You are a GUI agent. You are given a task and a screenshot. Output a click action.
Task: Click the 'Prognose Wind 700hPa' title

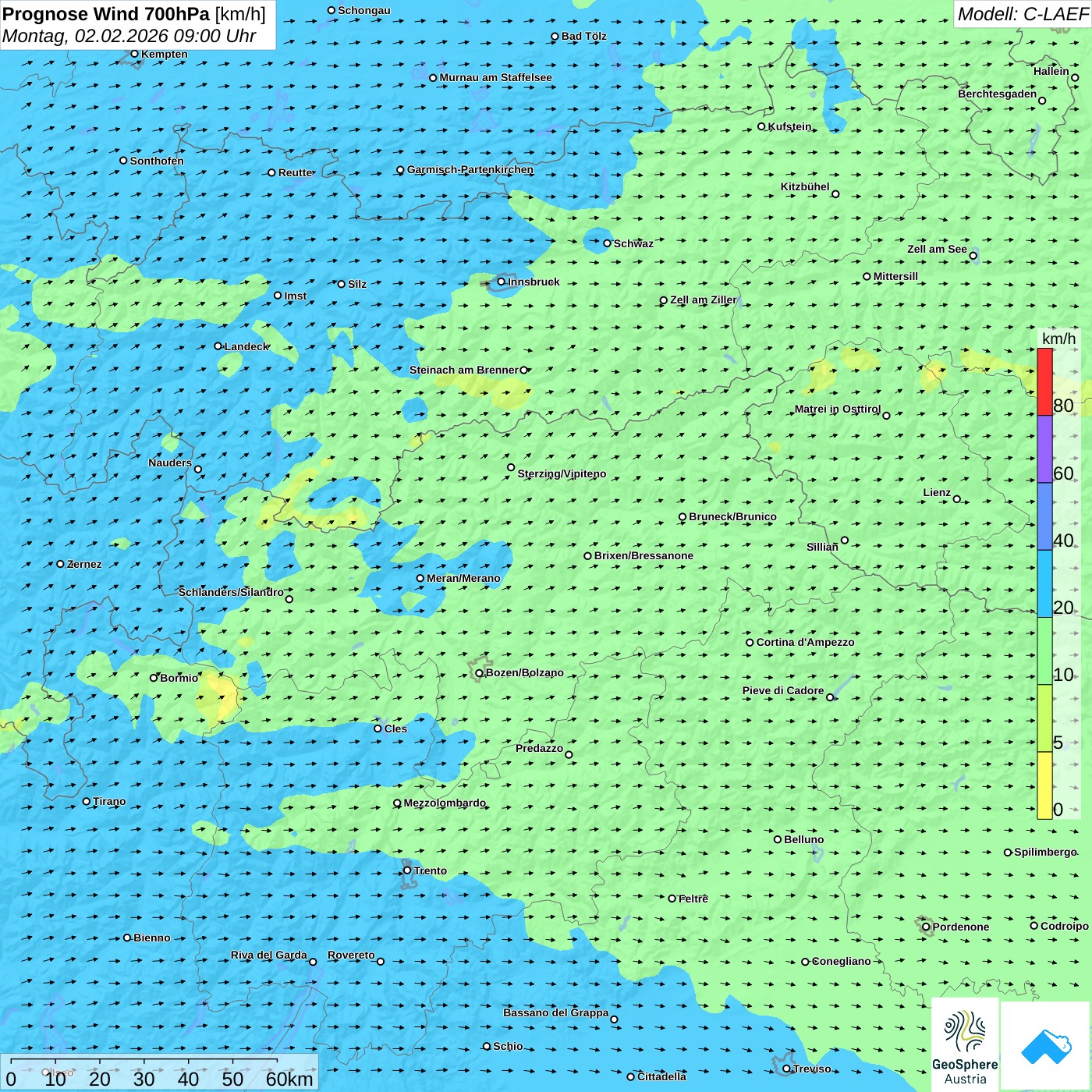106,14
